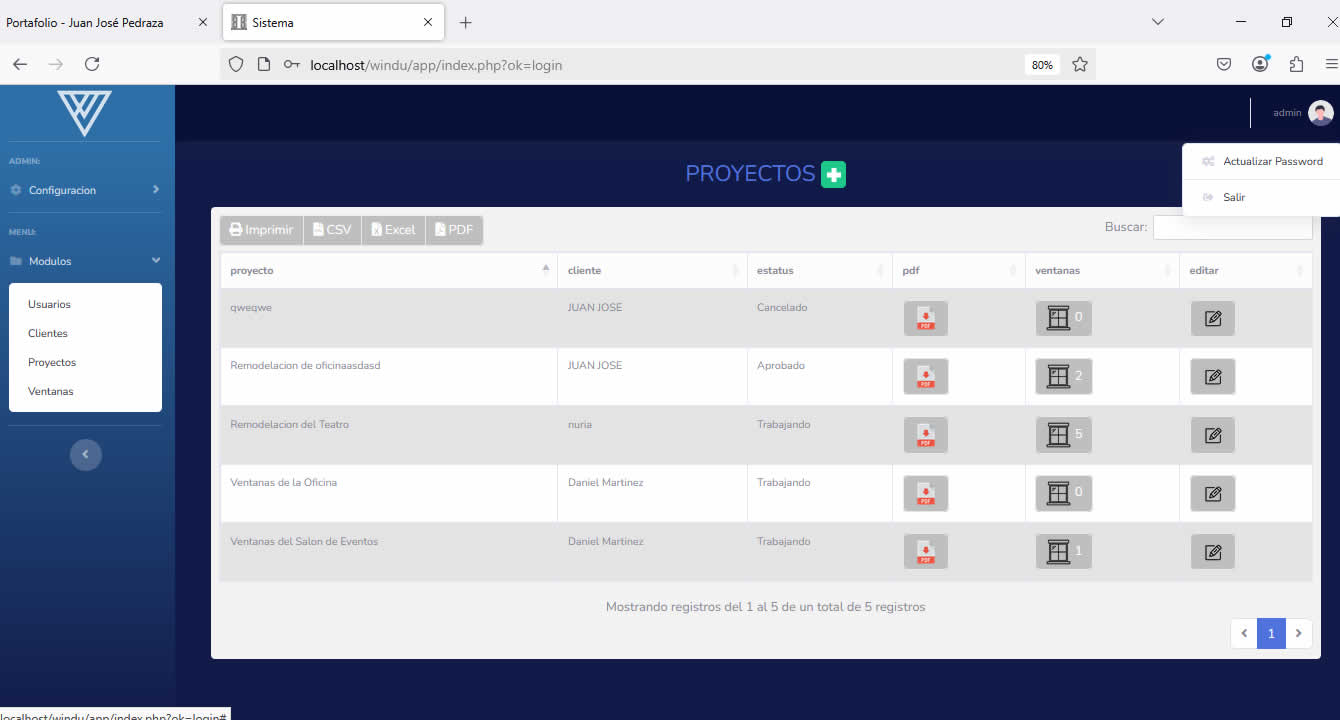
Task: Edit the Ventanas del Salon de Eventos project
Action: point(1212,551)
